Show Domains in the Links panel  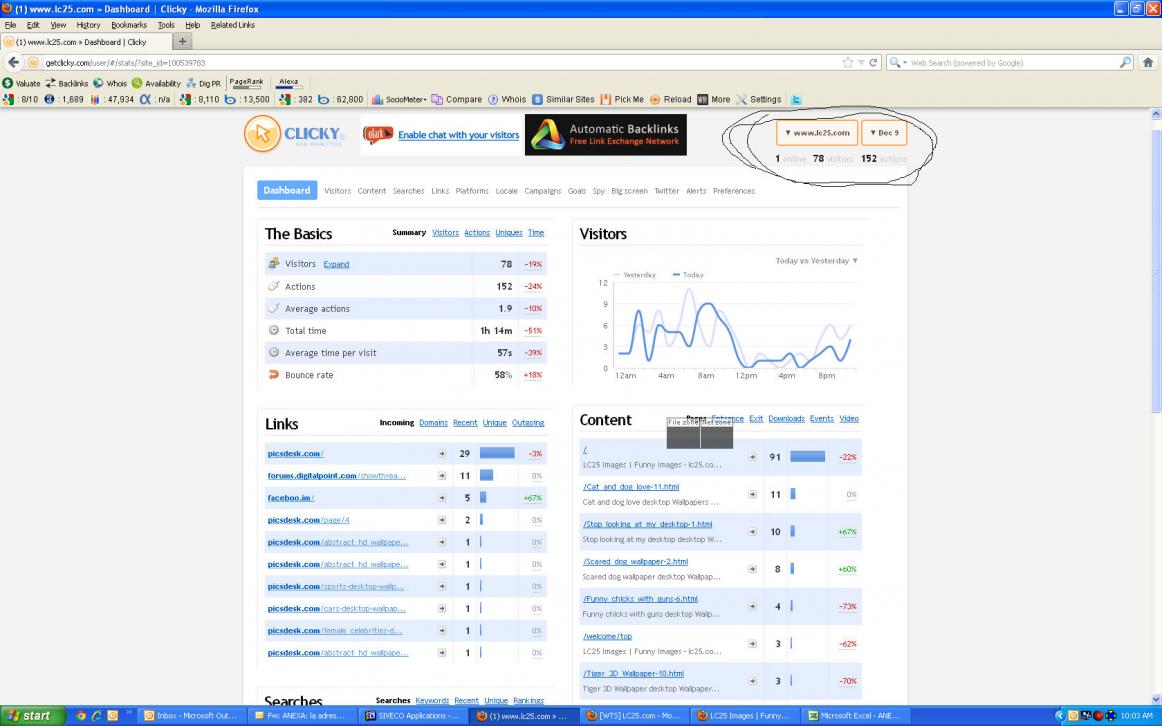point(434,423)
